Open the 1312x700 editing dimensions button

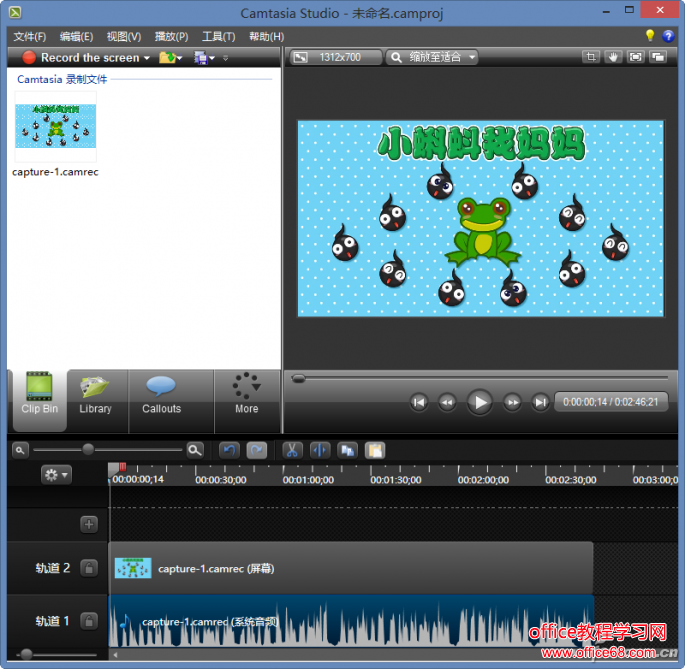pos(336,57)
